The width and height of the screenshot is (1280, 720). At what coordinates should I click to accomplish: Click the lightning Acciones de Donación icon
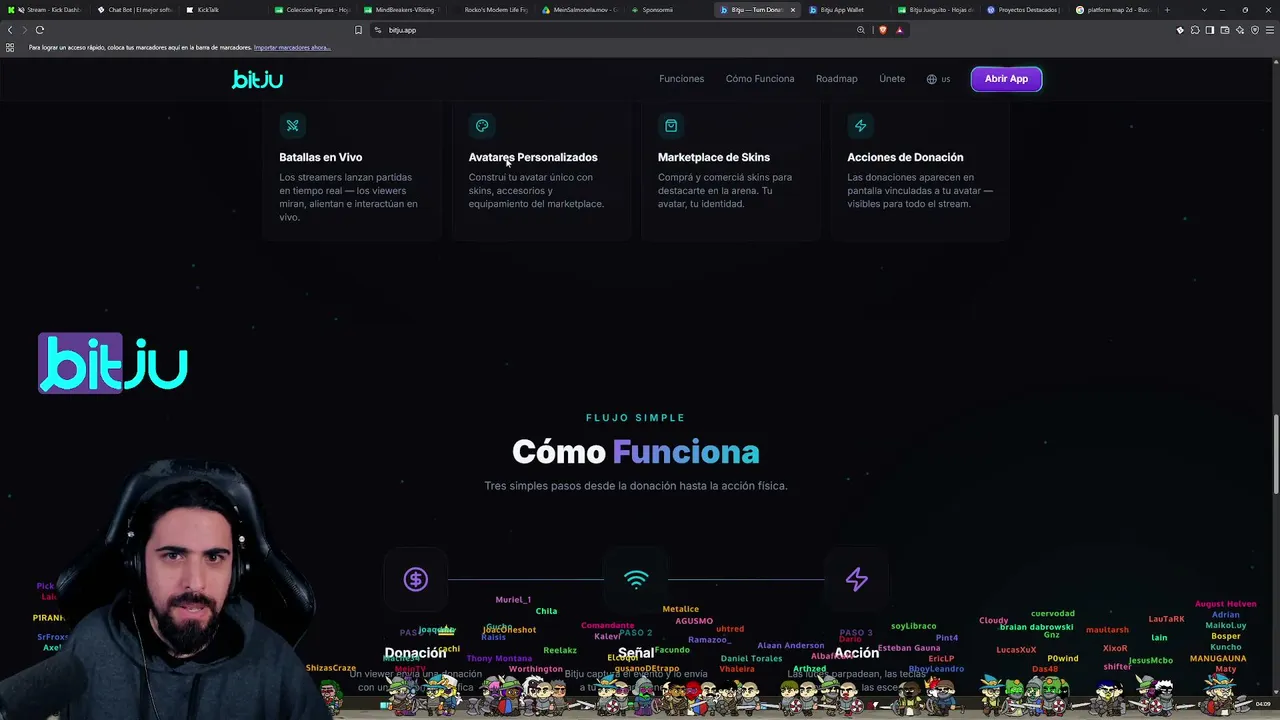[860, 126]
